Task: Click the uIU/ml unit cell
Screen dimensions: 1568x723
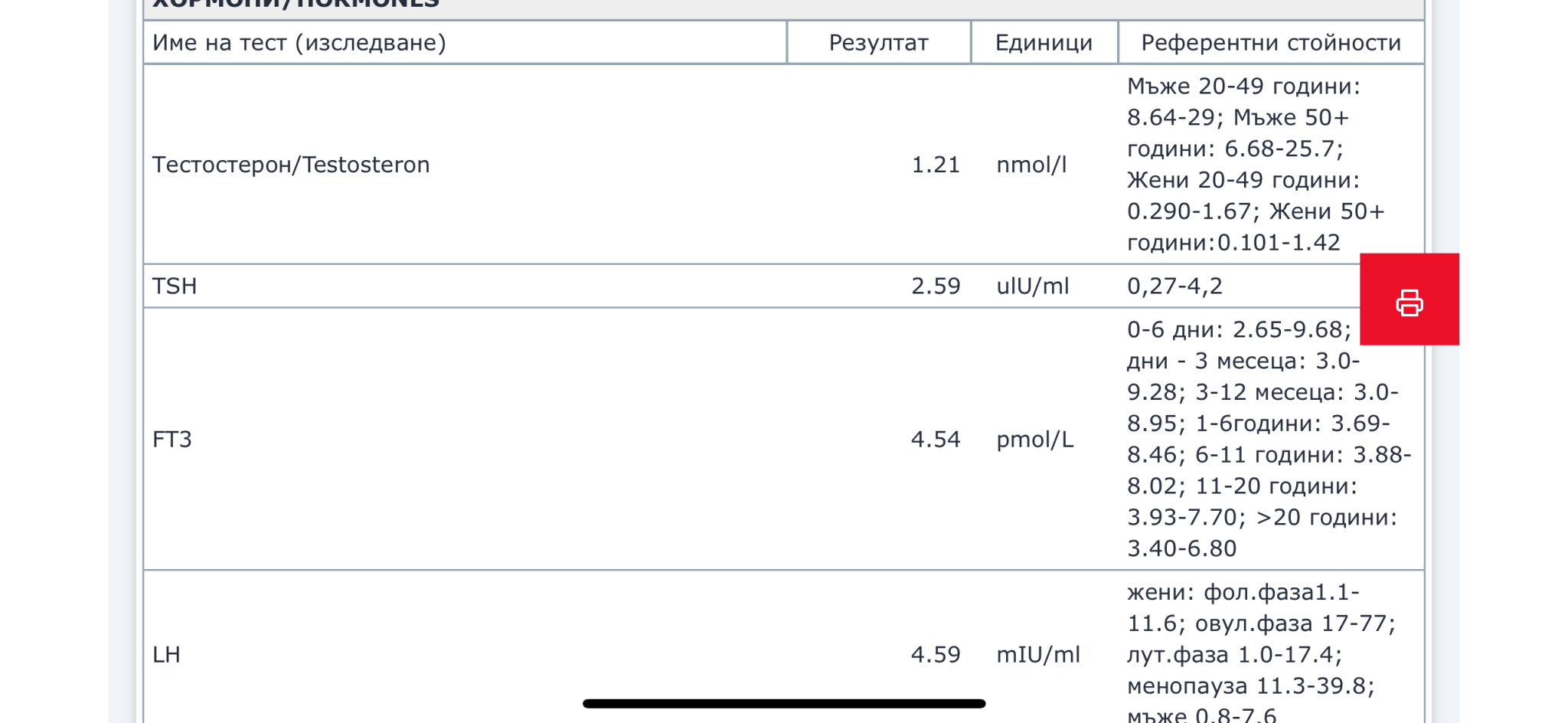Action: coord(1032,286)
